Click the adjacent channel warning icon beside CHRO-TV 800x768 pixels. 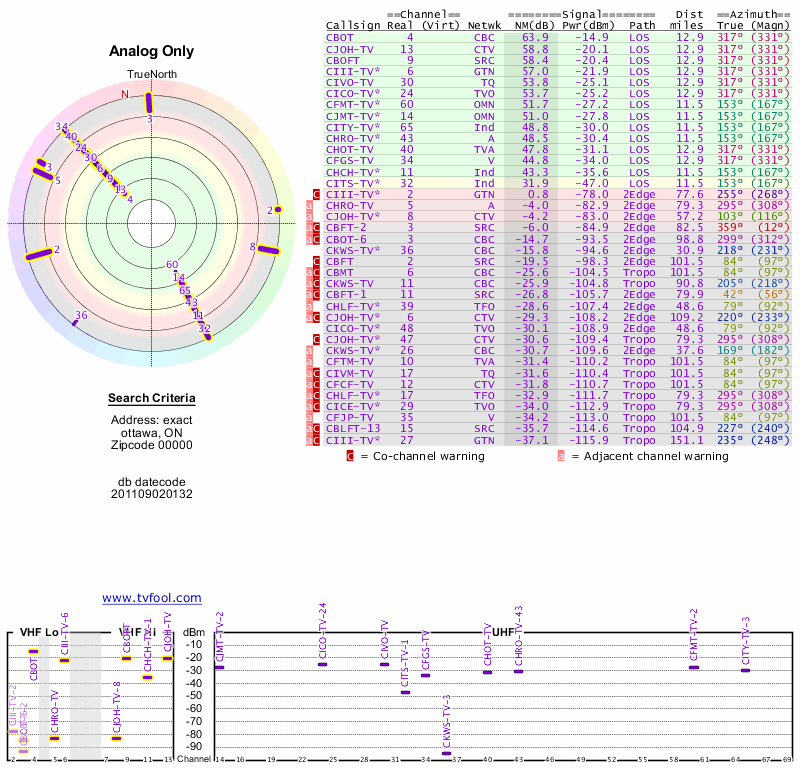pyautogui.click(x=309, y=206)
